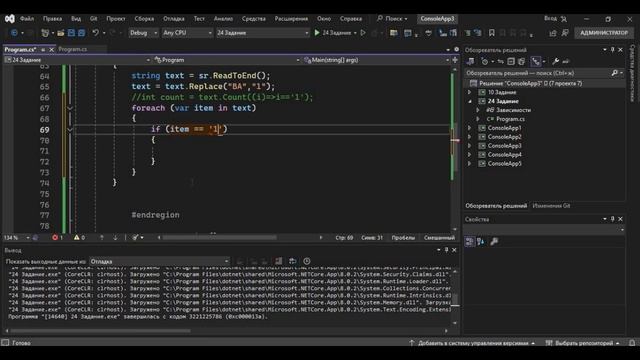
Task: Expand the ConsoleApp1 project node
Action: click(x=470, y=128)
